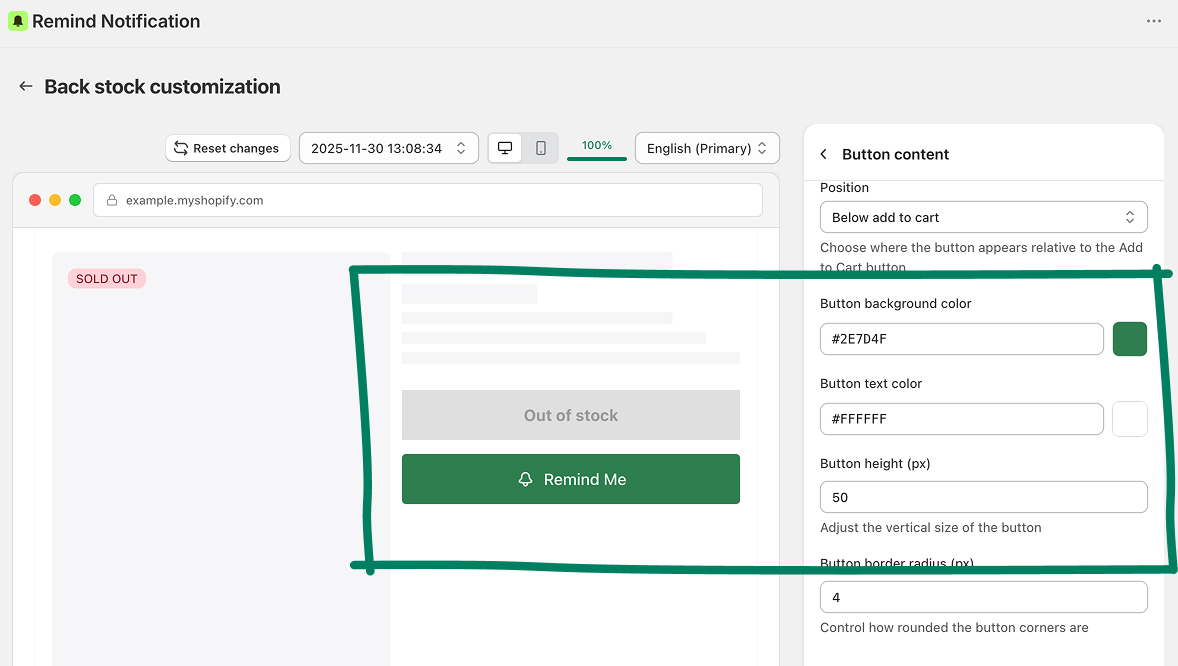Open the English (Primary) language dropdown
The width and height of the screenshot is (1178, 666).
(706, 148)
